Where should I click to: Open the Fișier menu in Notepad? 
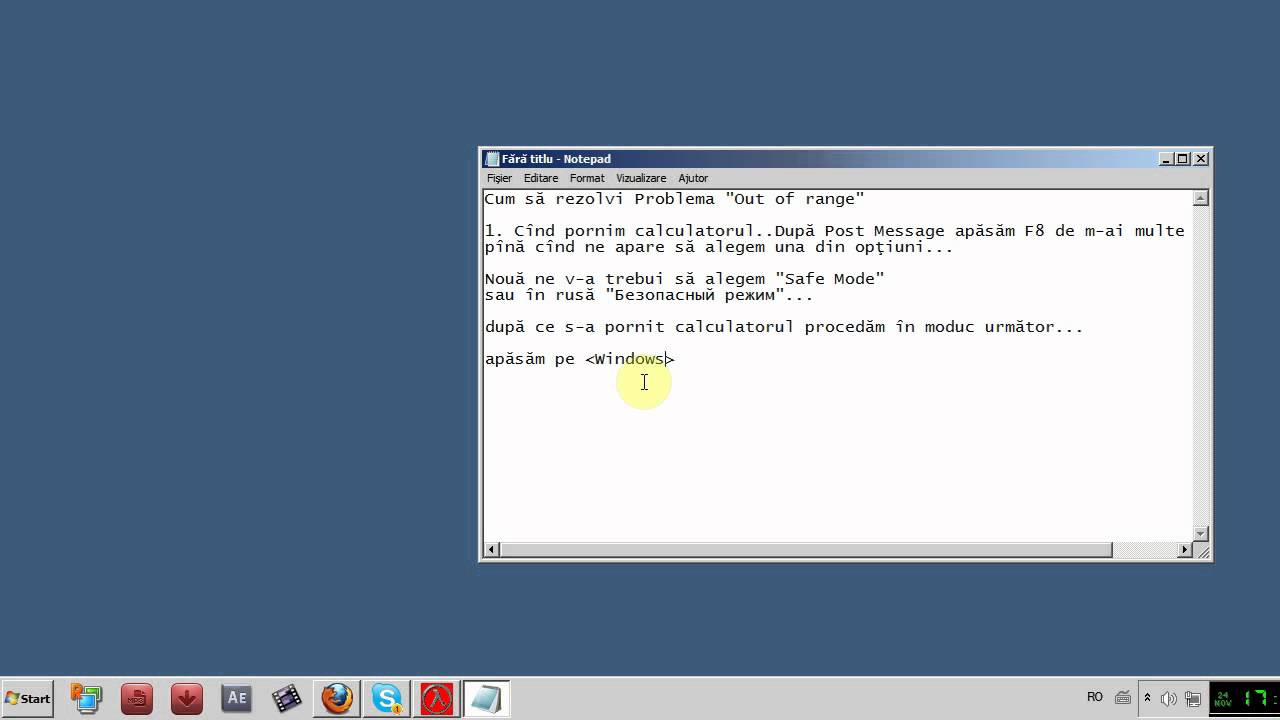tap(499, 178)
